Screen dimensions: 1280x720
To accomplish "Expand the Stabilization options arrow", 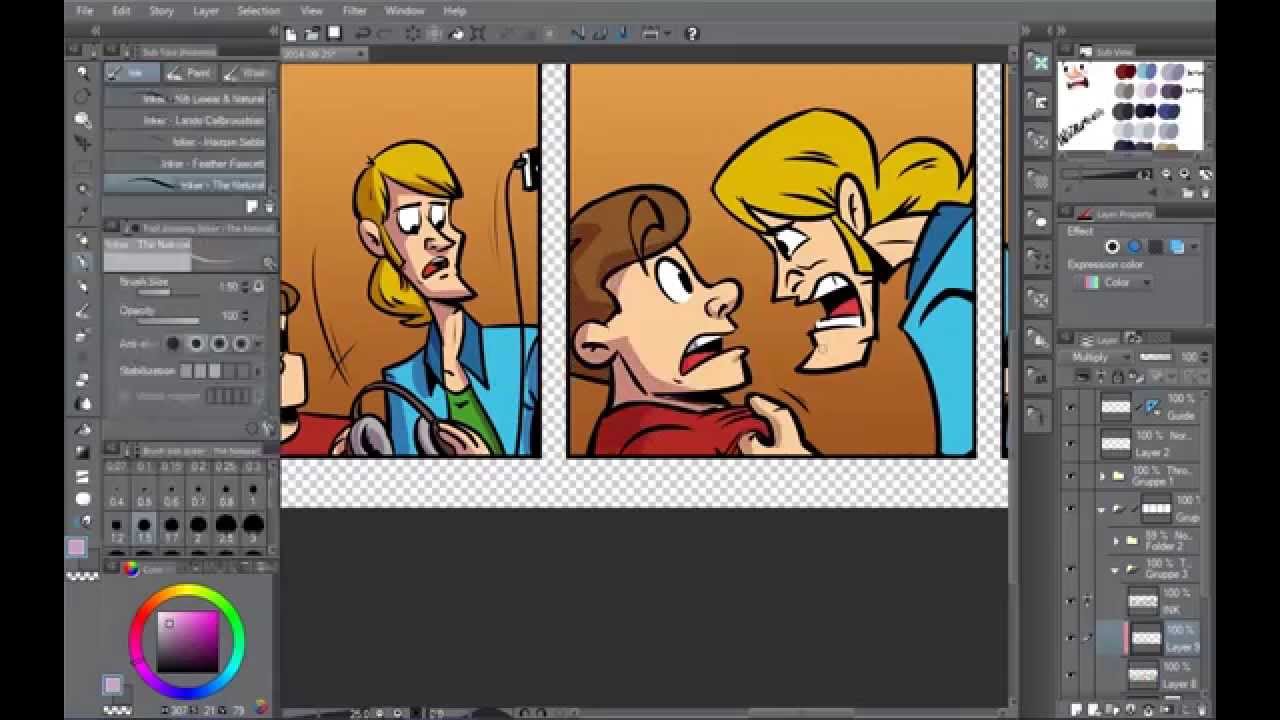I will (258, 371).
